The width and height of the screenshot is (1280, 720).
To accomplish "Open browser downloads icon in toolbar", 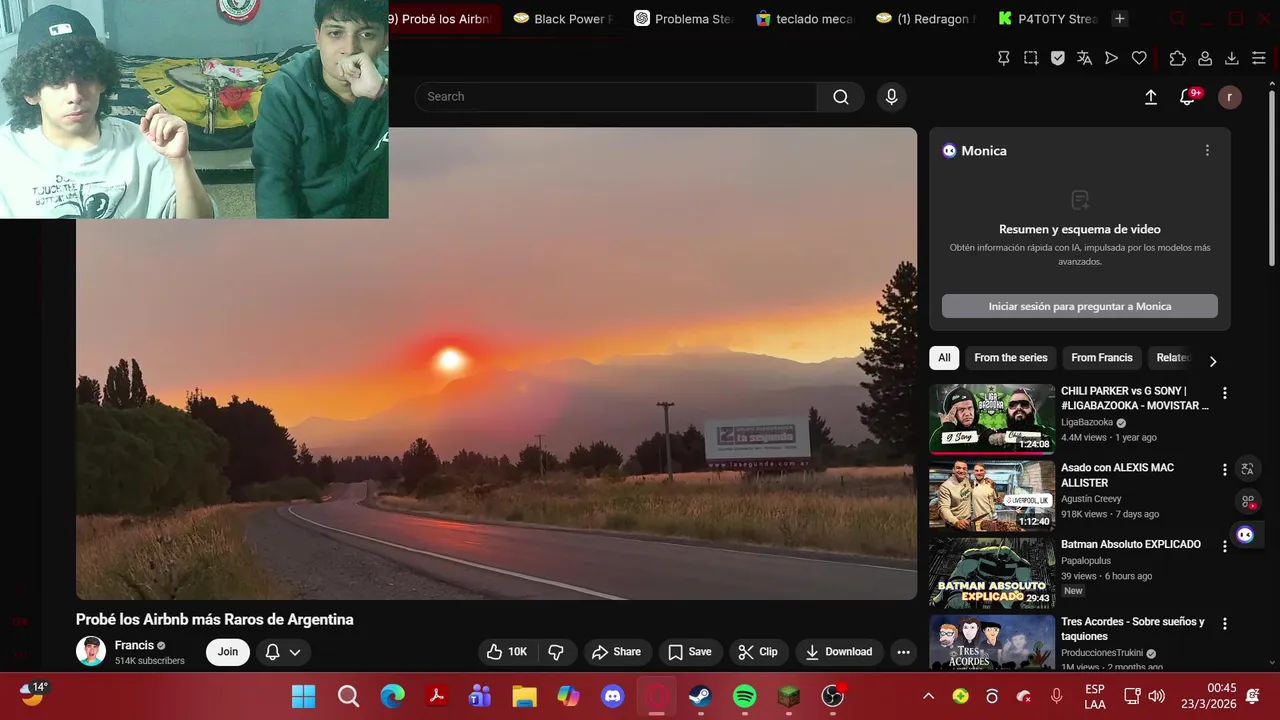I will [x=1232, y=58].
